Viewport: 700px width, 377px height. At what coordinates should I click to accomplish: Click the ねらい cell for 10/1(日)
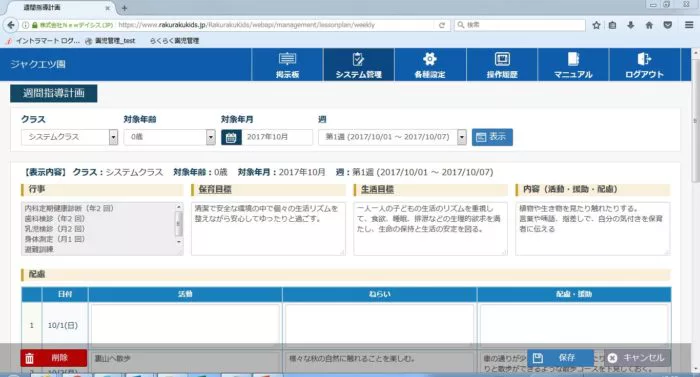coord(379,325)
